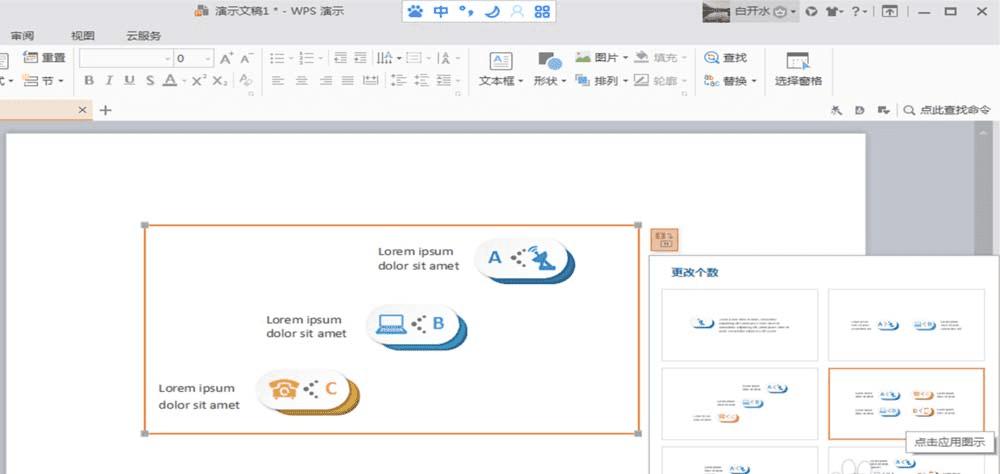Expand the picture (图片) dropdown
This screenshot has width=1000, height=474.
click(625, 58)
